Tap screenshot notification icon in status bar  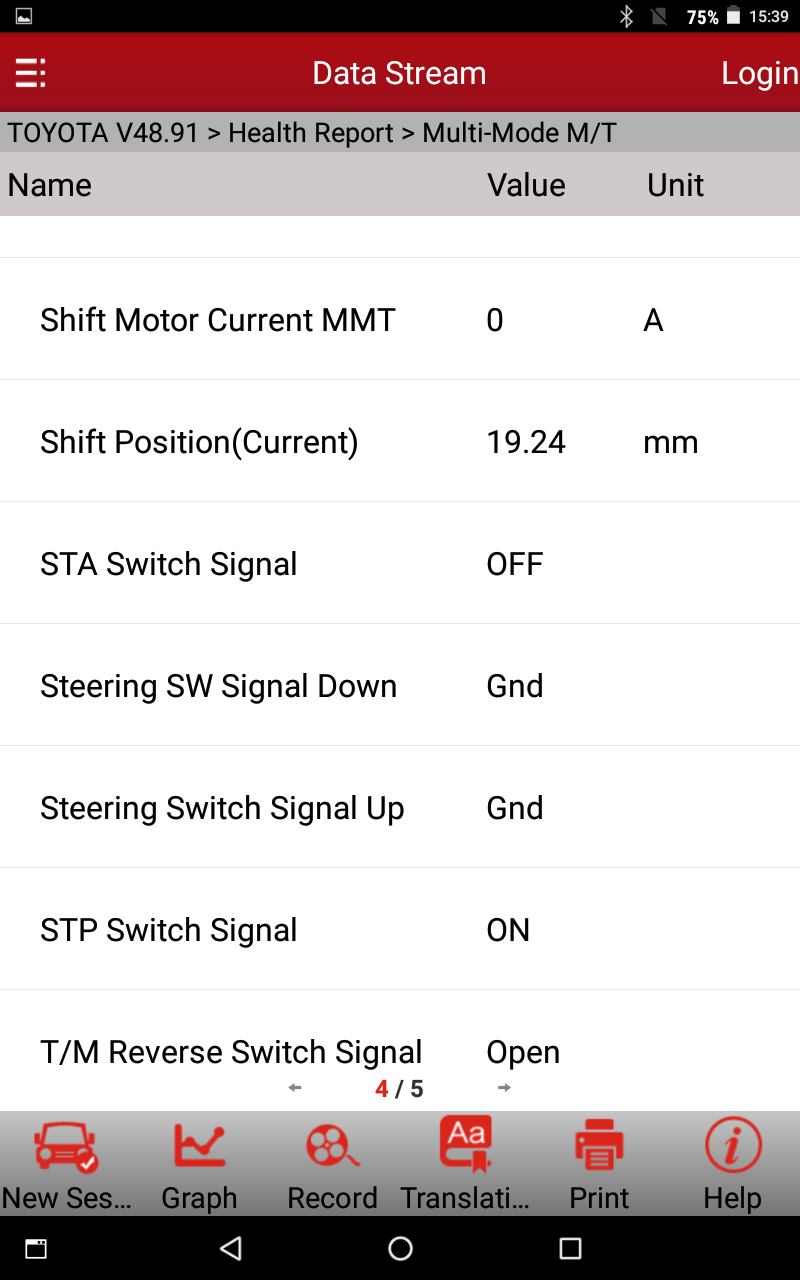23,16
